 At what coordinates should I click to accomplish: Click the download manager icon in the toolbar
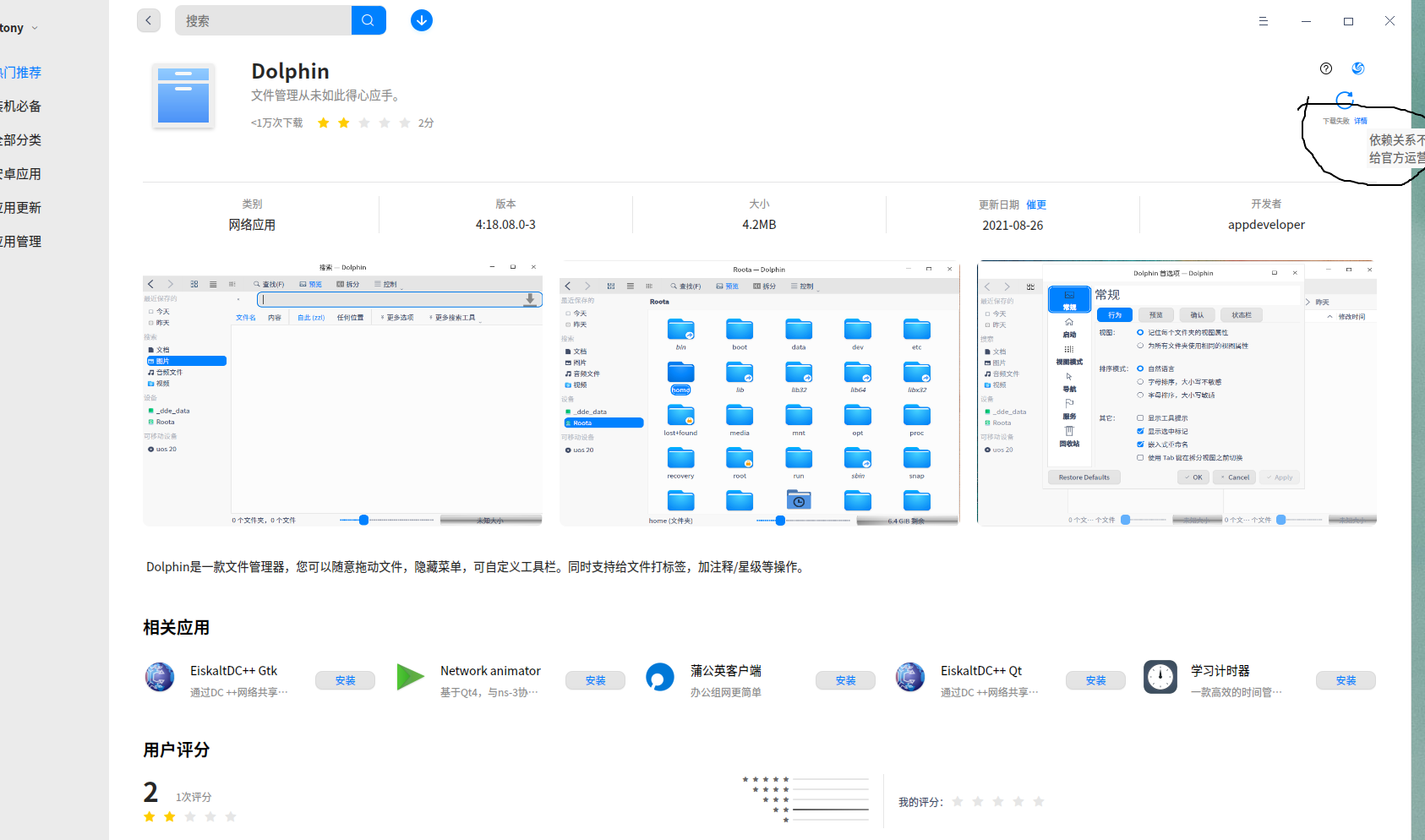(421, 20)
